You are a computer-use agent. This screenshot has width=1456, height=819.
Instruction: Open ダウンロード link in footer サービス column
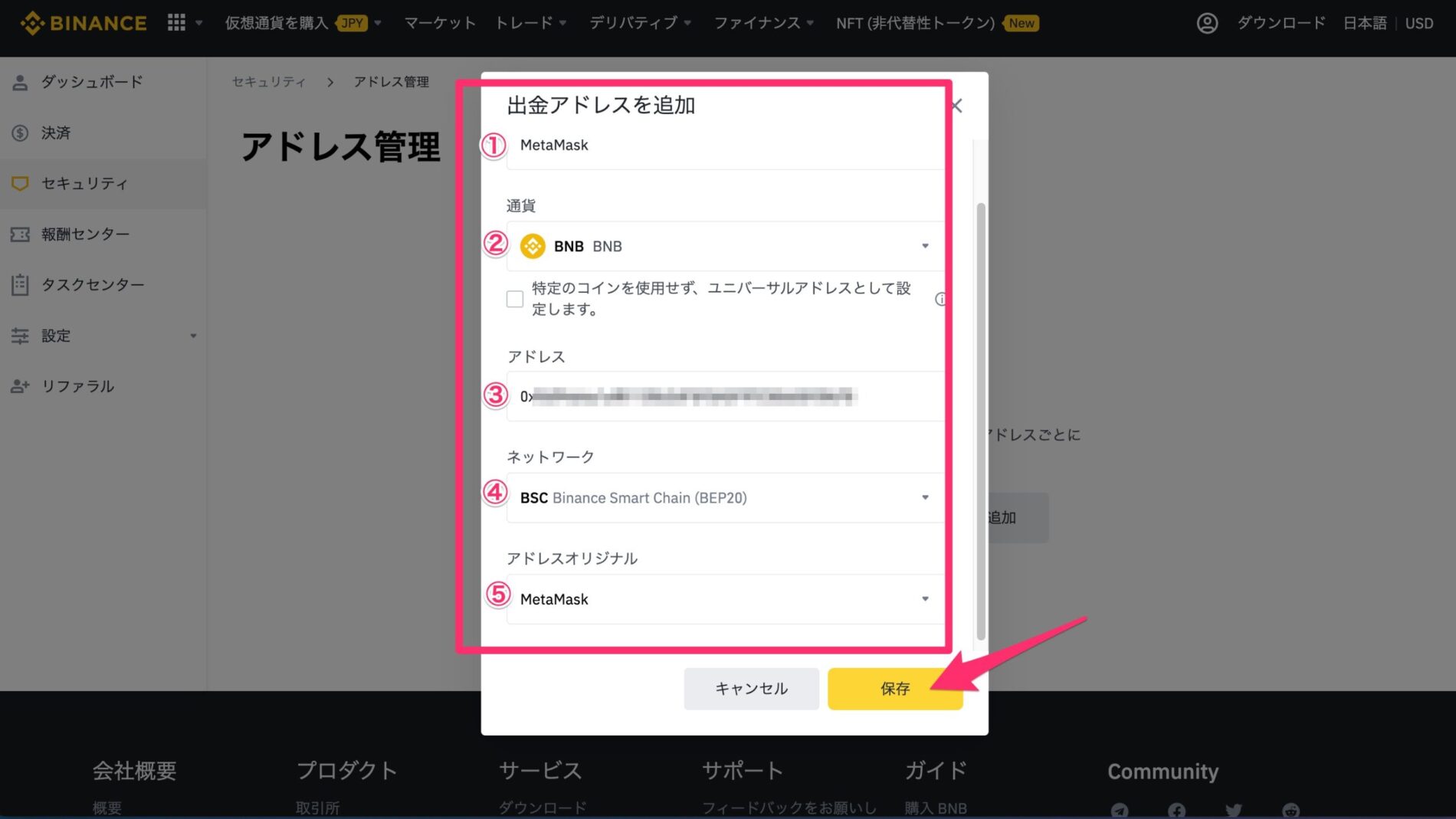[543, 808]
